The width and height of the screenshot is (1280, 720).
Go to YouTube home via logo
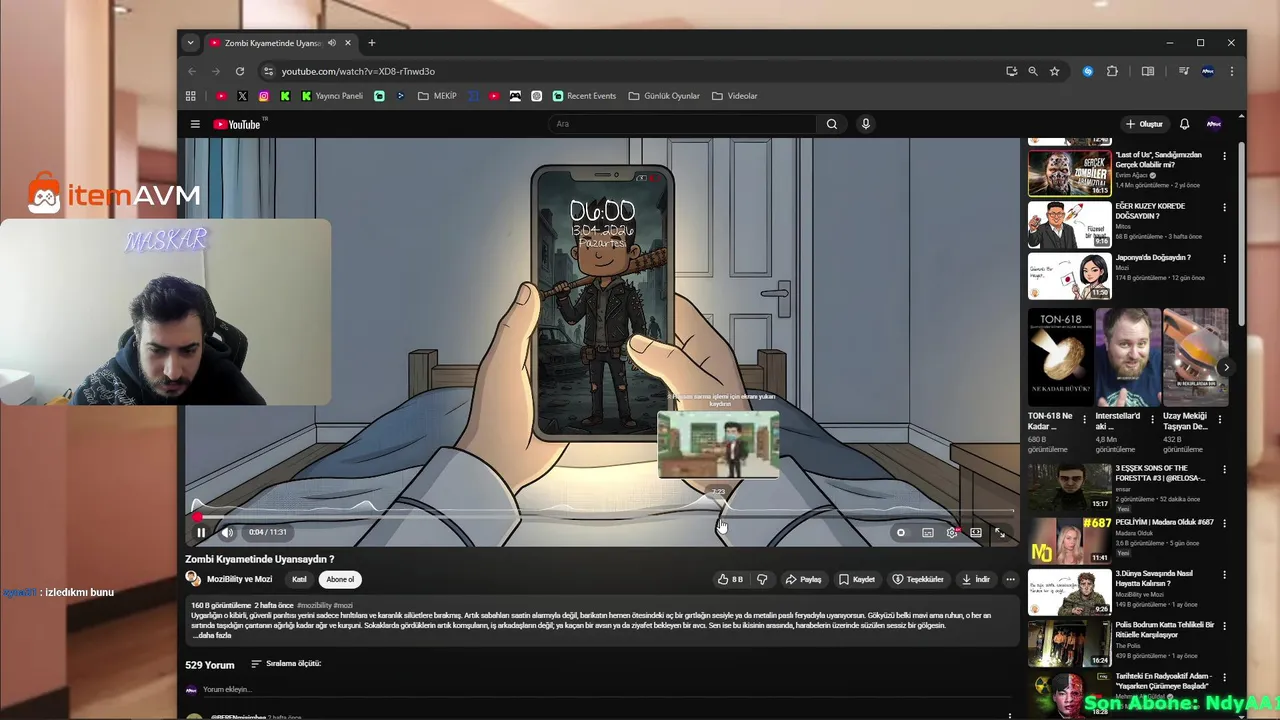237,124
